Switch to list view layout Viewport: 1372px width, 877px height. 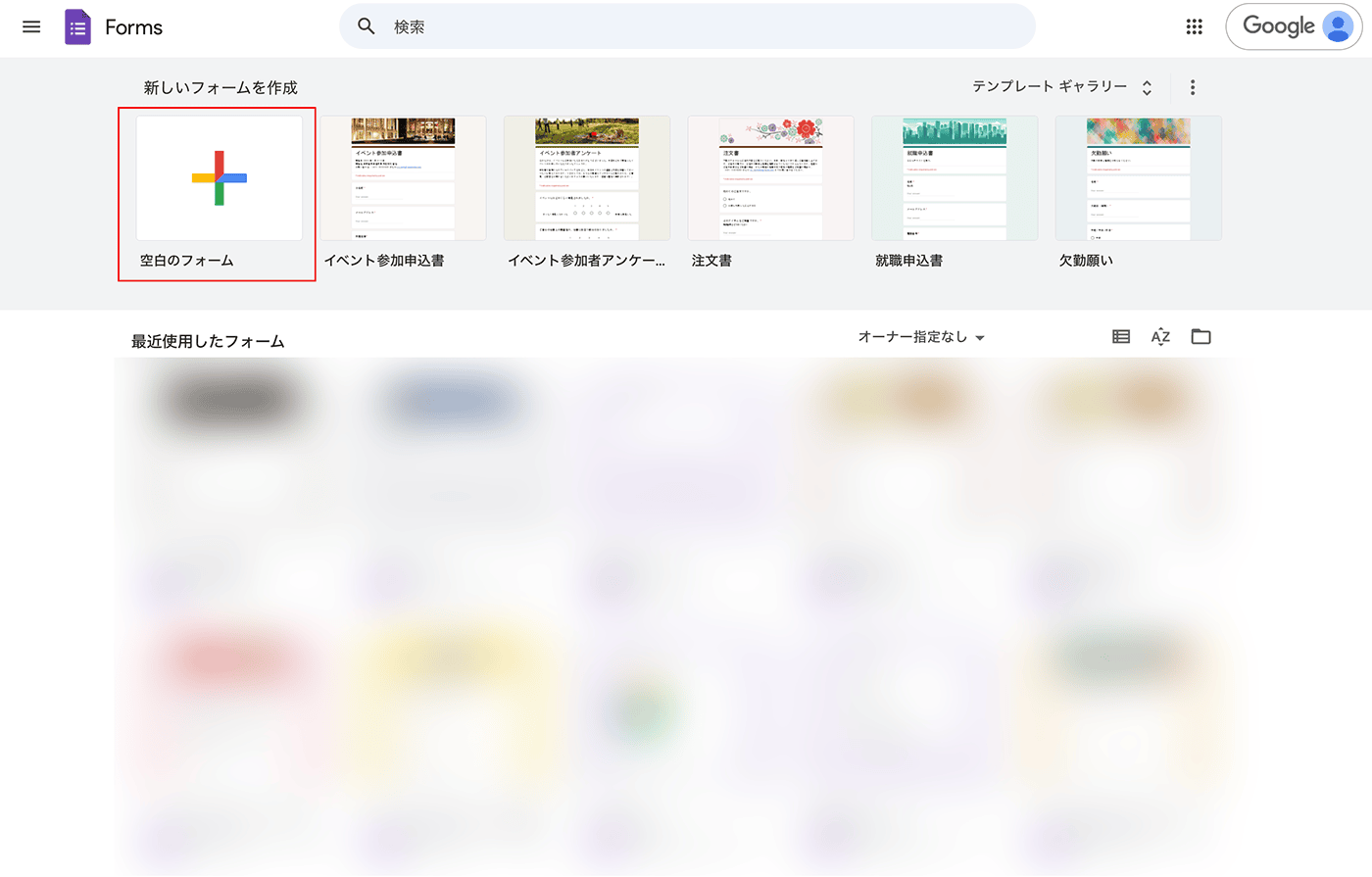[x=1121, y=337]
